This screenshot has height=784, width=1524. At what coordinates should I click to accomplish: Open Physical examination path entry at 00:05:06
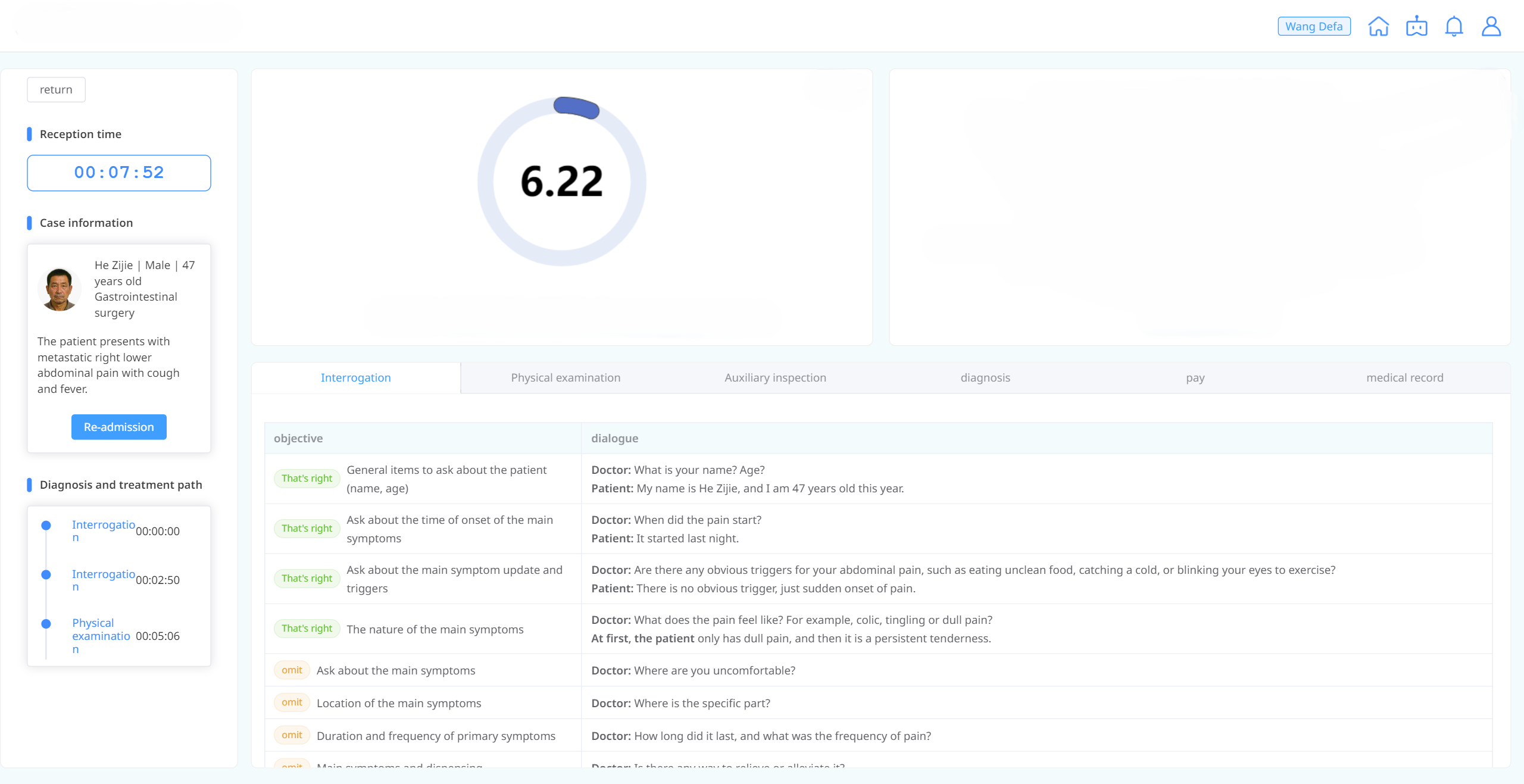101,636
